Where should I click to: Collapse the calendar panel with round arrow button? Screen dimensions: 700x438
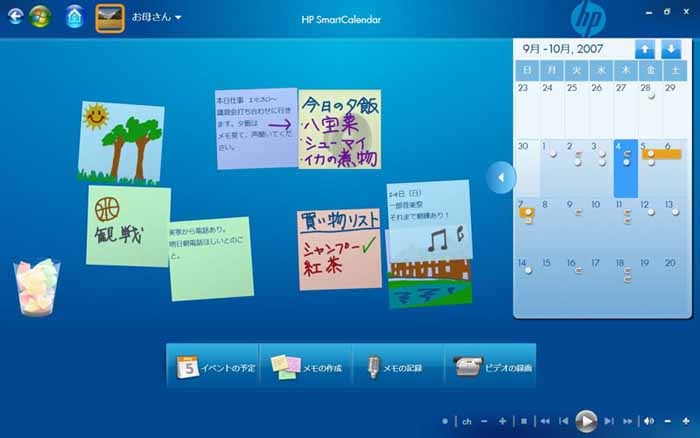point(501,177)
